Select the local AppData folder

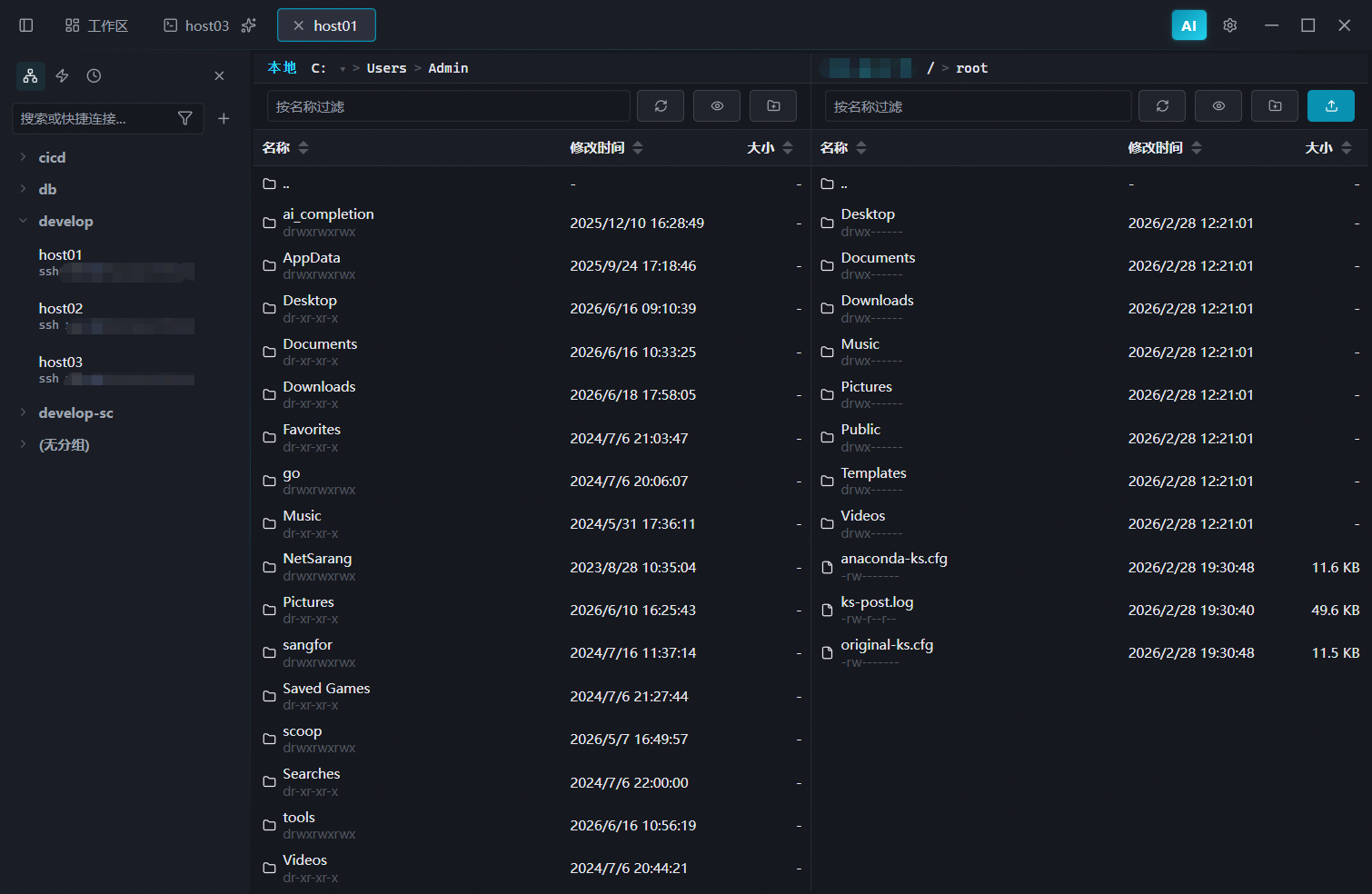(532, 265)
